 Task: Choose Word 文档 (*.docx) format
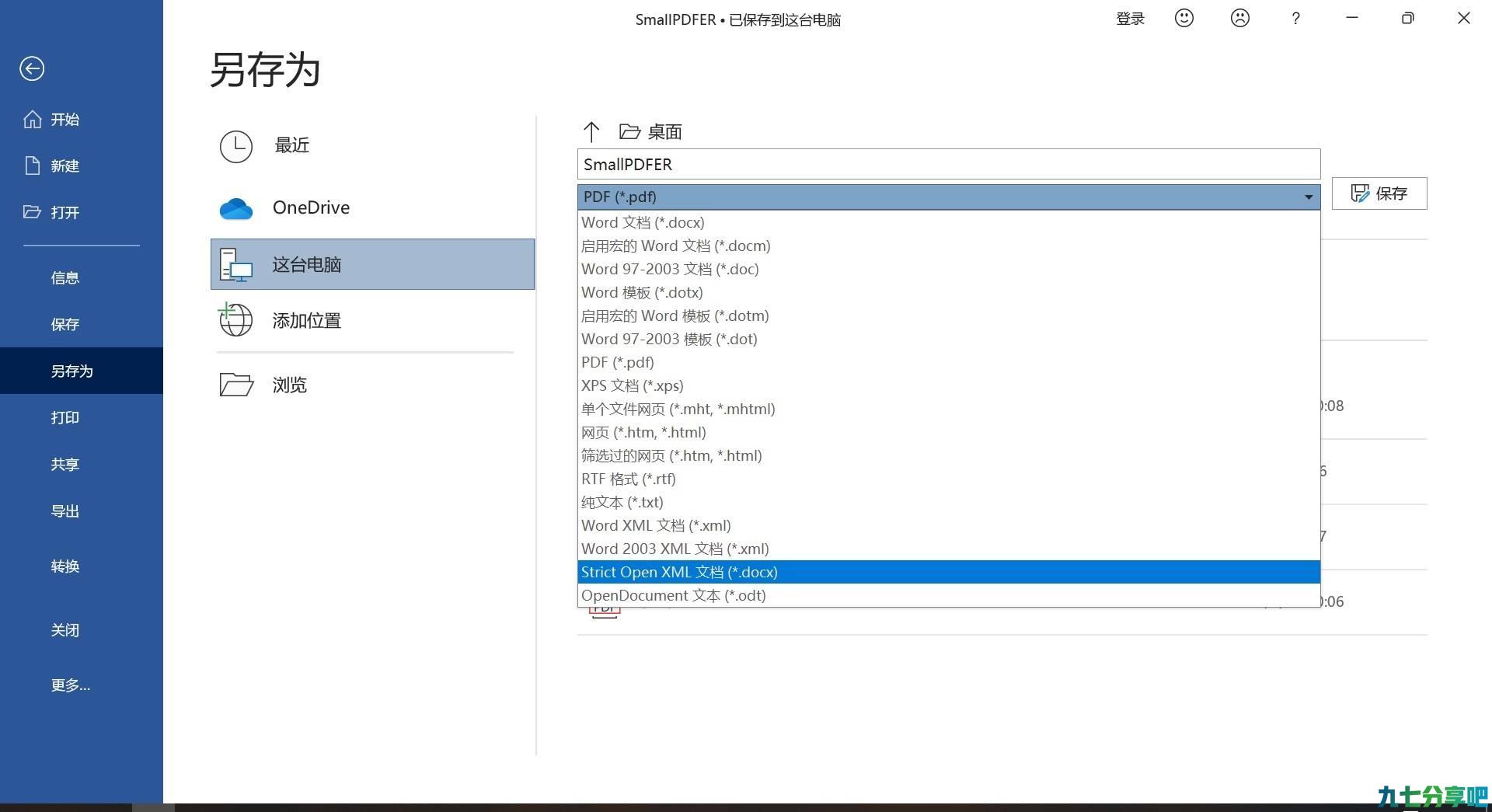click(x=949, y=222)
